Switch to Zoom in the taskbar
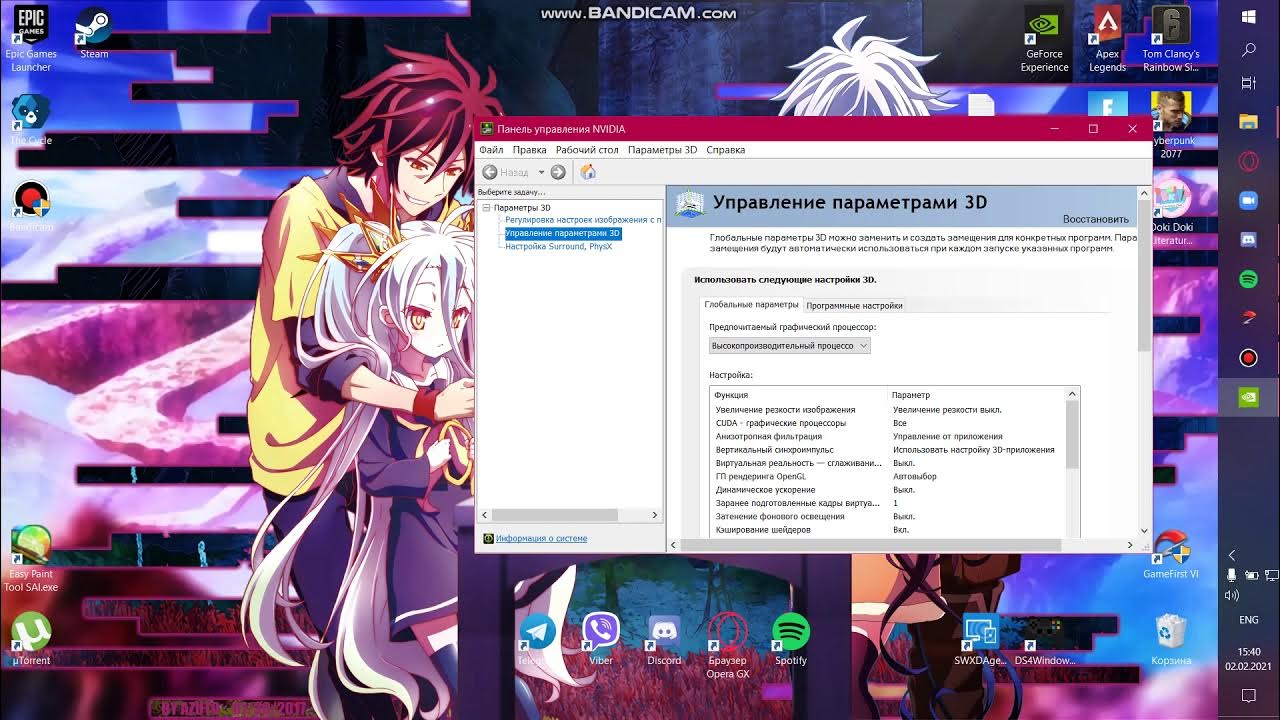This screenshot has height=720, width=1280. pyautogui.click(x=1248, y=200)
